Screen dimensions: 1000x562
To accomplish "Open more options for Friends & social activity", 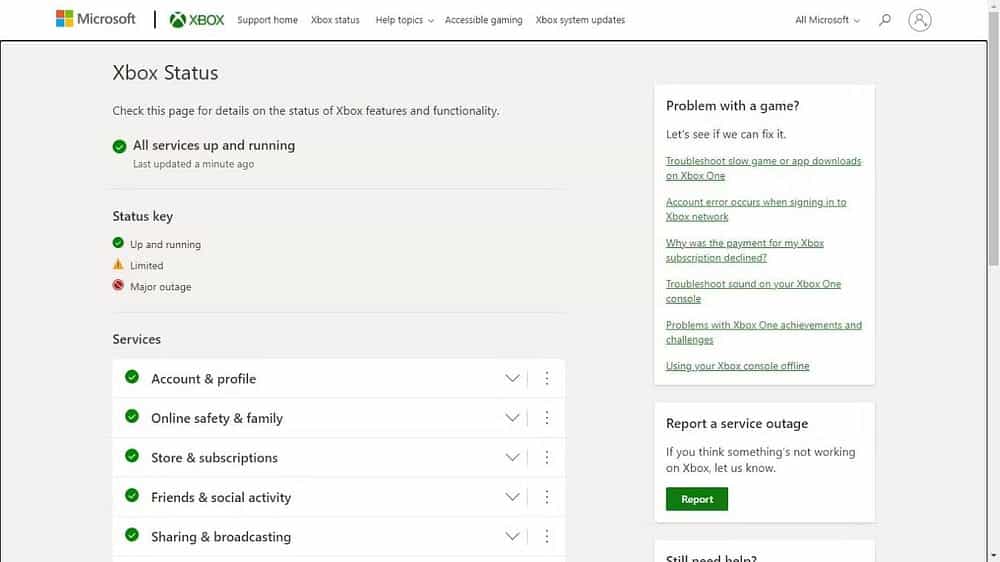I will (547, 497).
